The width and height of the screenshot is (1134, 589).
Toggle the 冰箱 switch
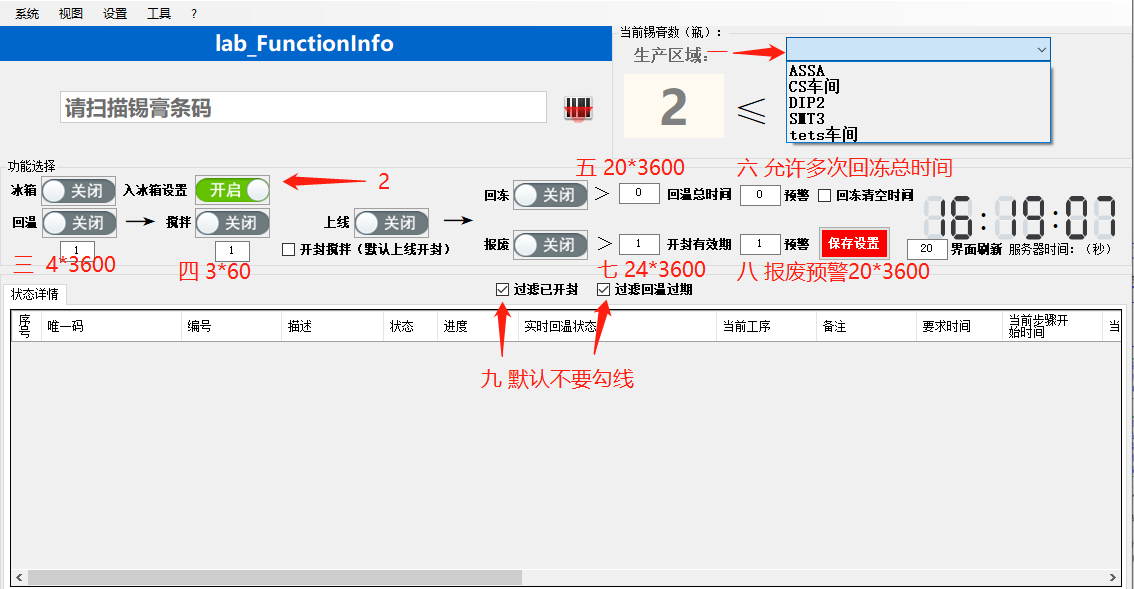(79, 191)
